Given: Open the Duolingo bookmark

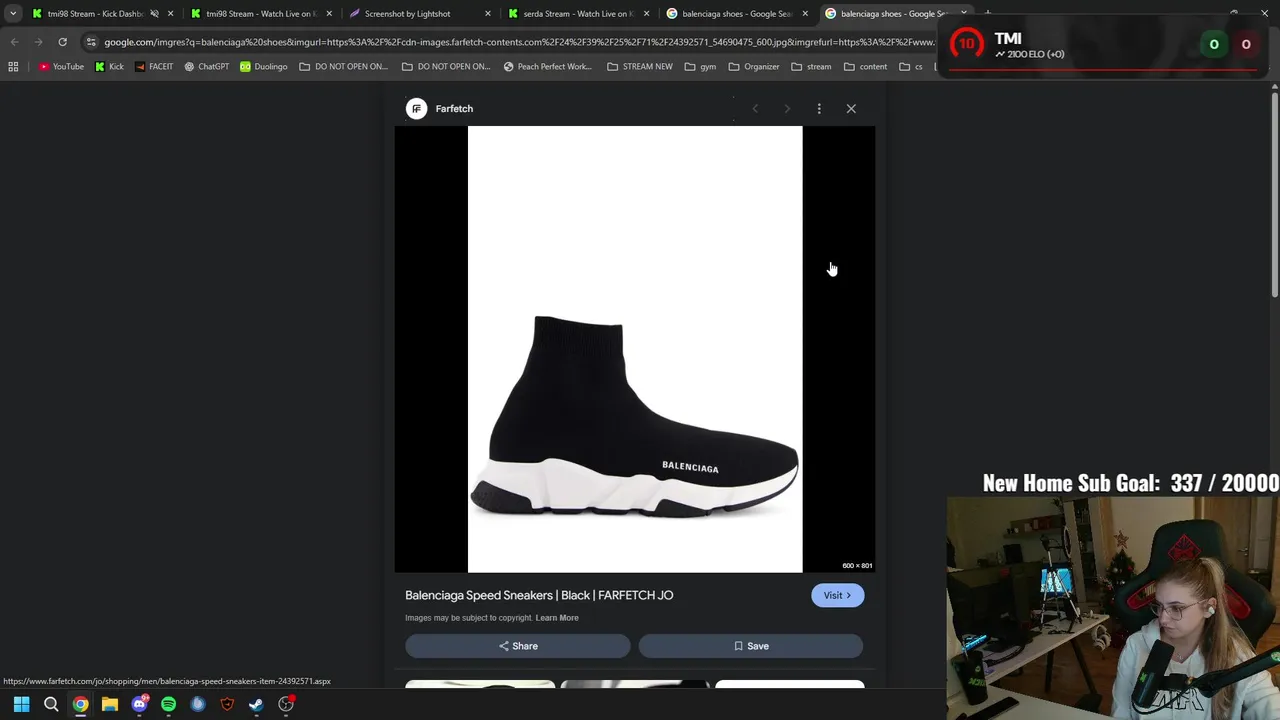Looking at the screenshot, I should click(x=263, y=67).
